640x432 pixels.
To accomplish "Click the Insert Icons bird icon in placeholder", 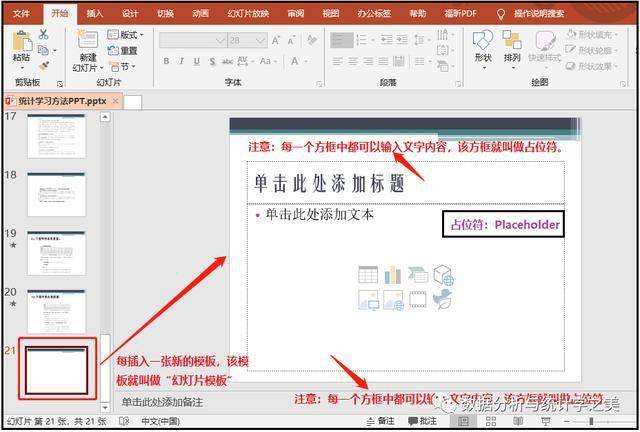I will (x=443, y=299).
